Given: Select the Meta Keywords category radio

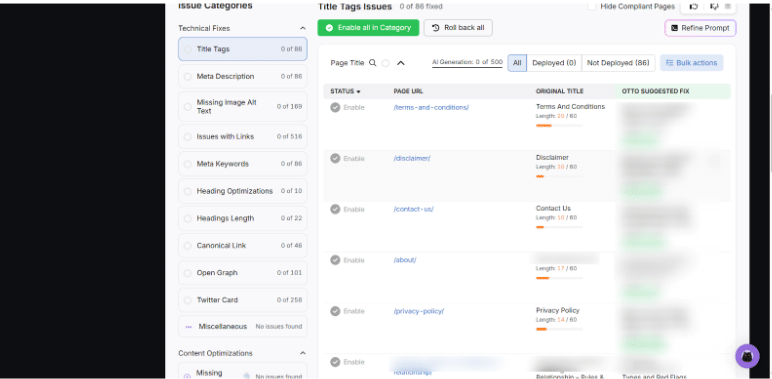Looking at the screenshot, I should coord(188,164).
